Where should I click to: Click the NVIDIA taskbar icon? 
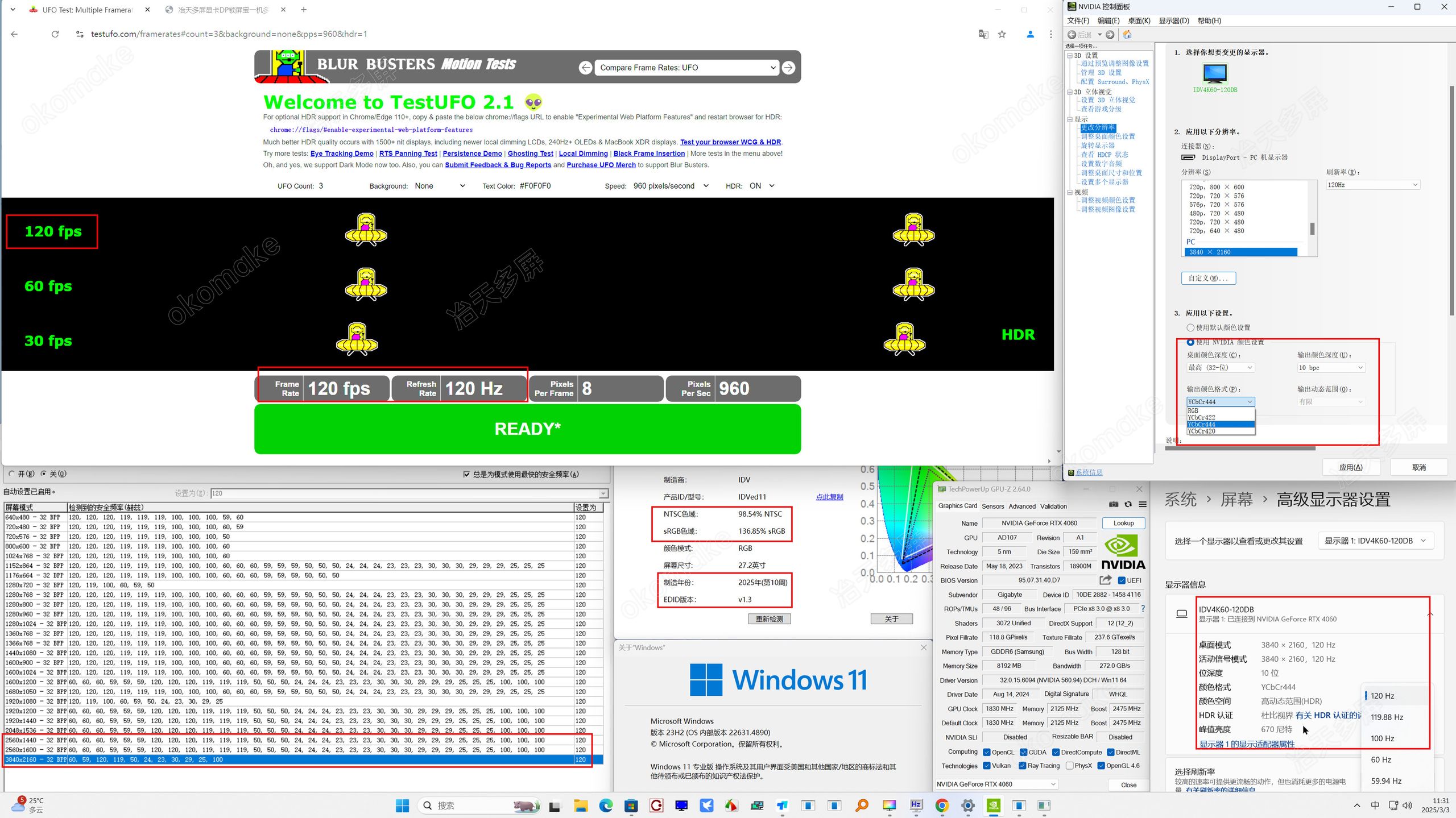click(994, 805)
